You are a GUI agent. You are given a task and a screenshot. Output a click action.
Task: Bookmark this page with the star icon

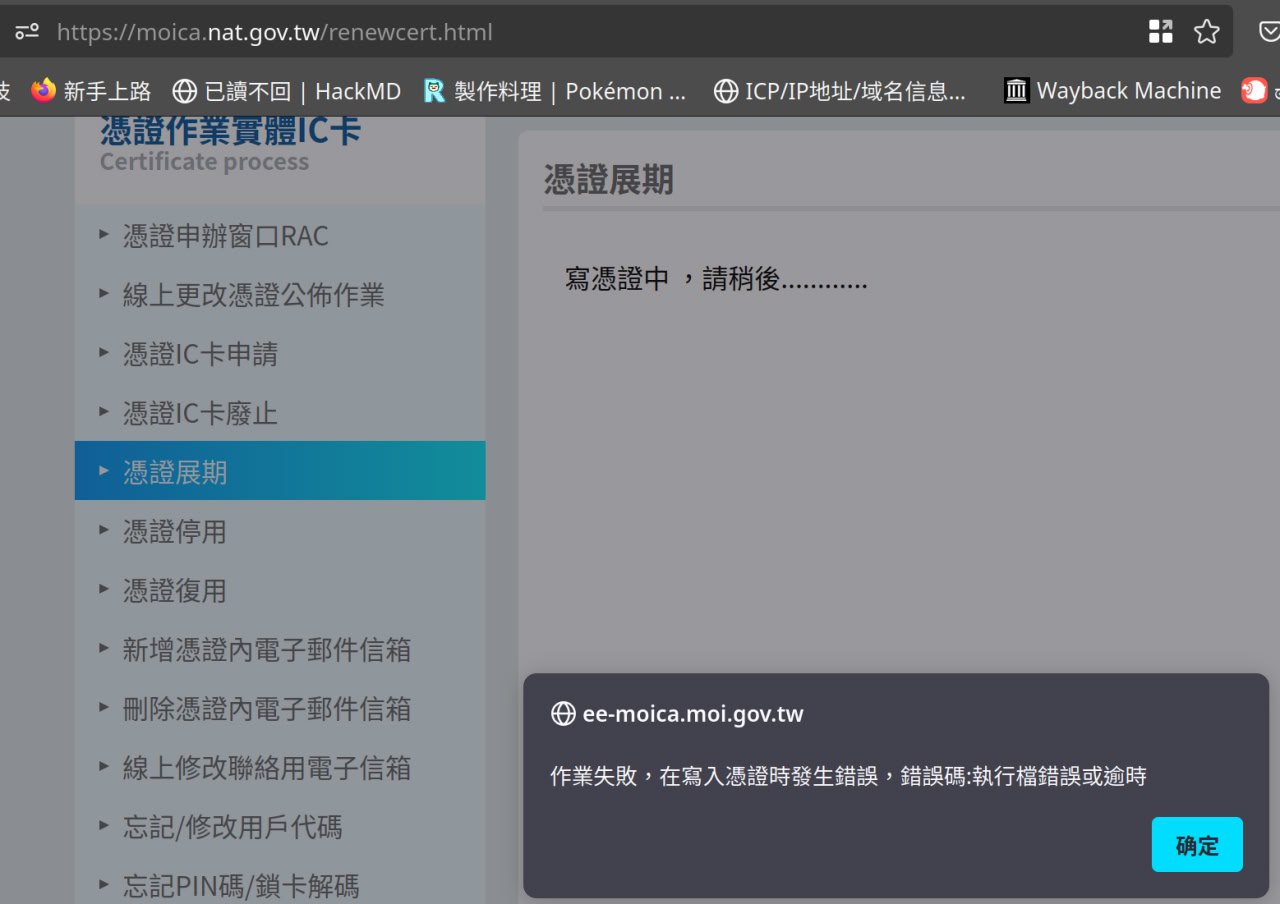pos(1207,32)
